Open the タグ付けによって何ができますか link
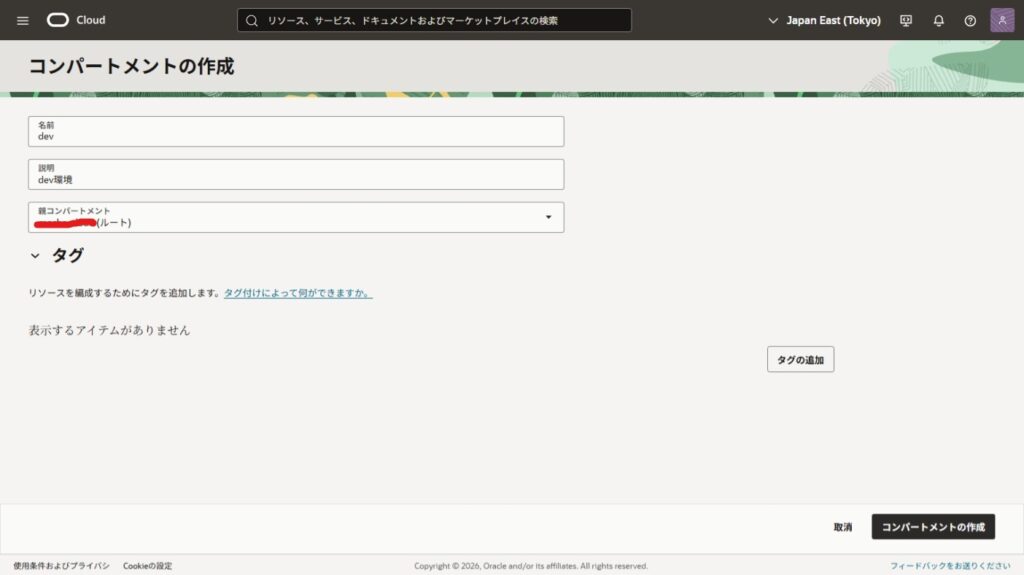Viewport: 1024px width, 575px height. tap(298, 293)
